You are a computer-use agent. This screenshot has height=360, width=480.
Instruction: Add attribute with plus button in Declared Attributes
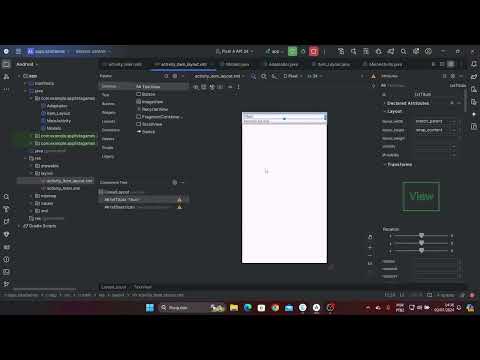coord(452,103)
